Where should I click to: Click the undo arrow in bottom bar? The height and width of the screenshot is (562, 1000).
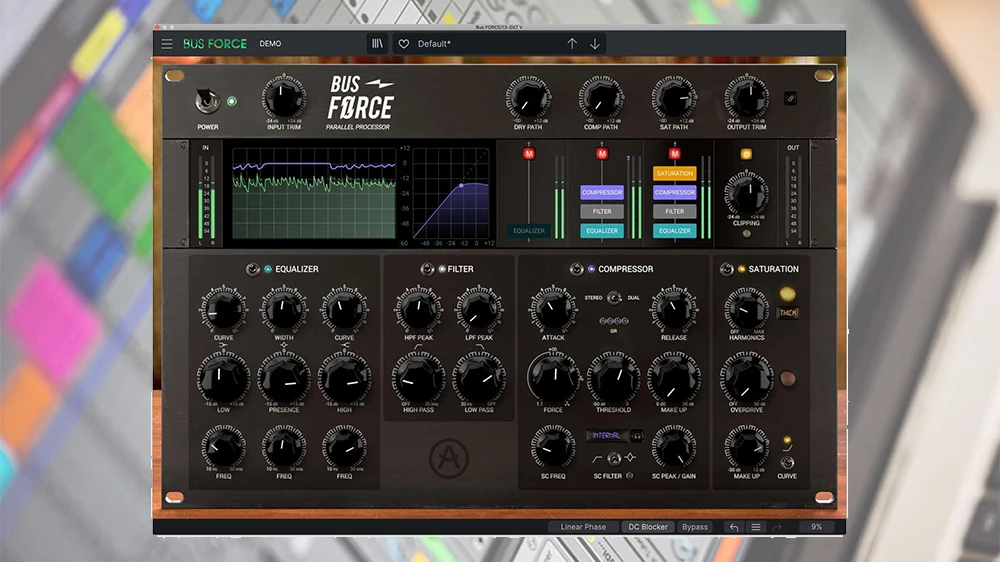pyautogui.click(x=734, y=527)
